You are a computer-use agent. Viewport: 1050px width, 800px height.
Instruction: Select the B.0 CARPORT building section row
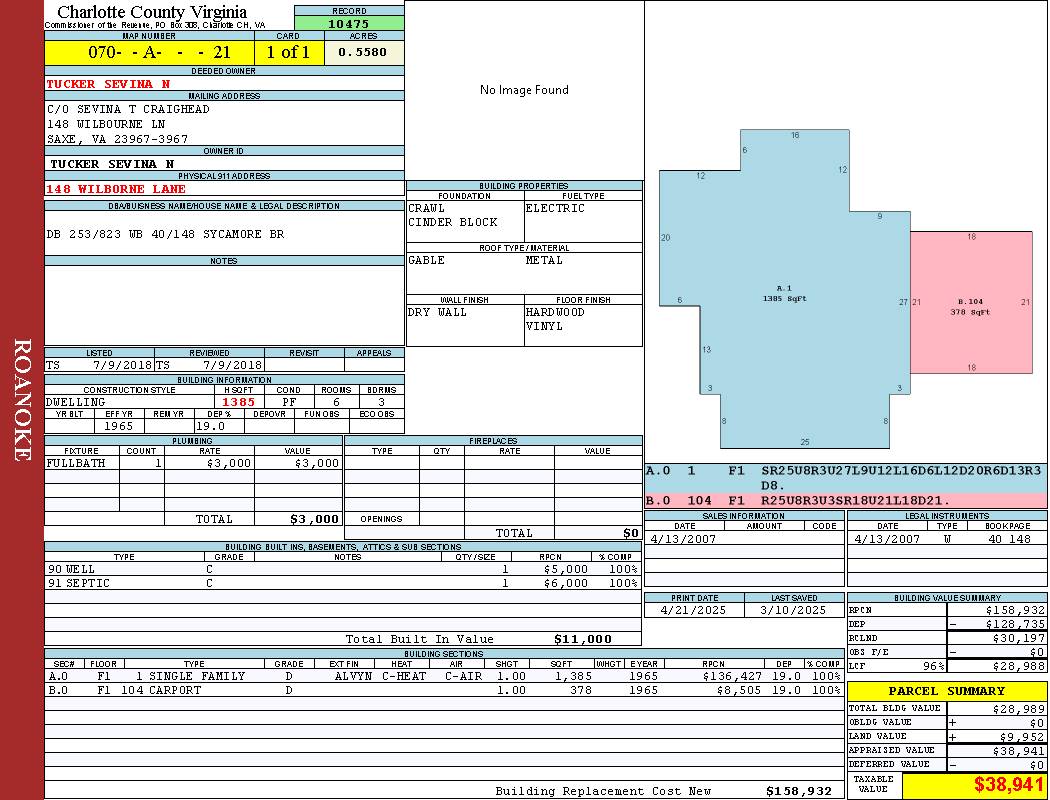440,690
